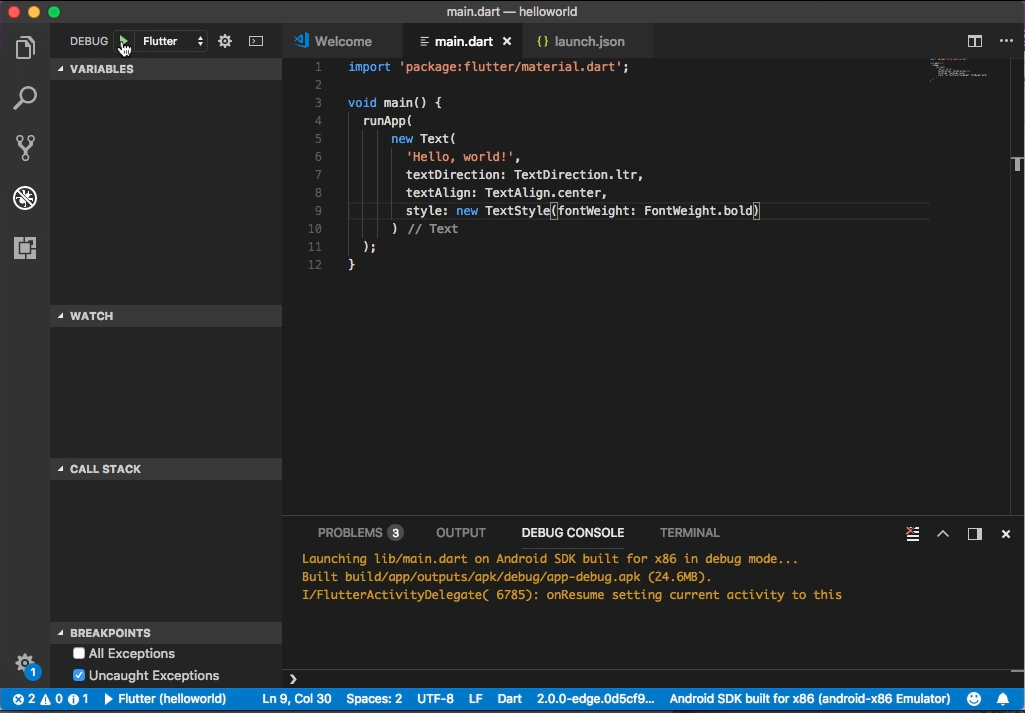
Task: Click the code minimap in editor
Action: 958,69
